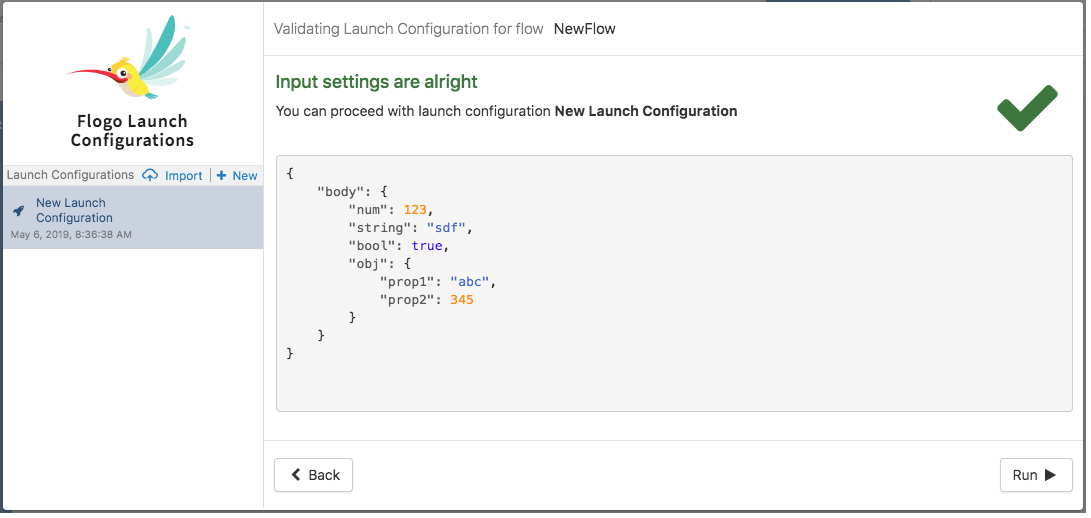Click the cloud upload icon beside Import
The image size is (1091, 518).
coord(150,175)
